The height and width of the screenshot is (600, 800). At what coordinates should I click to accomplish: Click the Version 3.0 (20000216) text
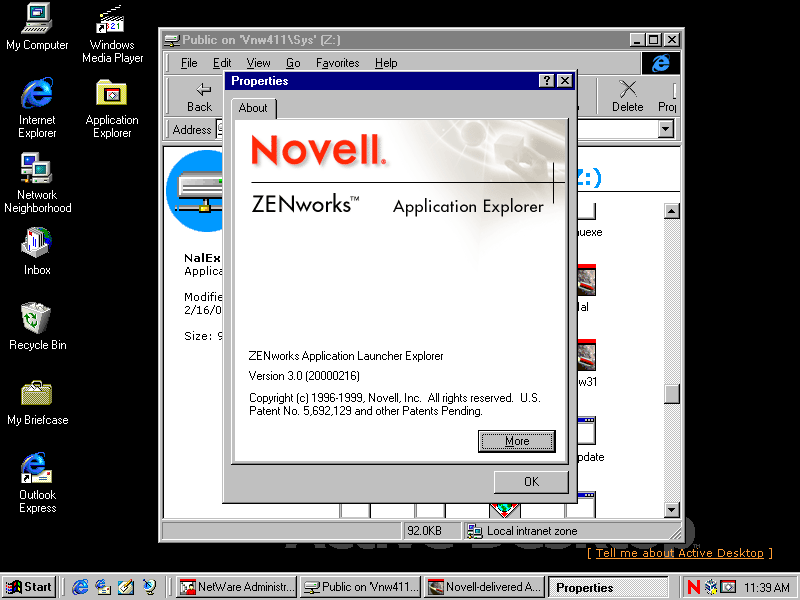tap(304, 376)
